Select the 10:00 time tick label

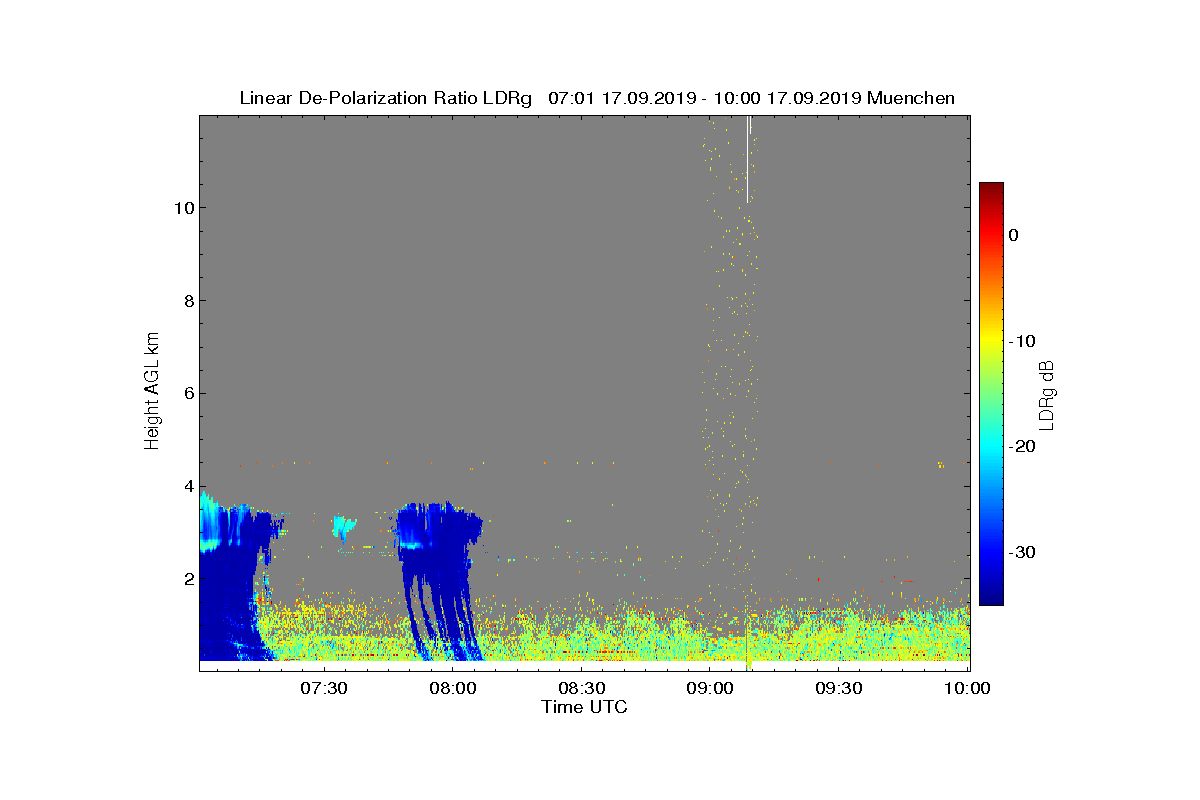[967, 688]
